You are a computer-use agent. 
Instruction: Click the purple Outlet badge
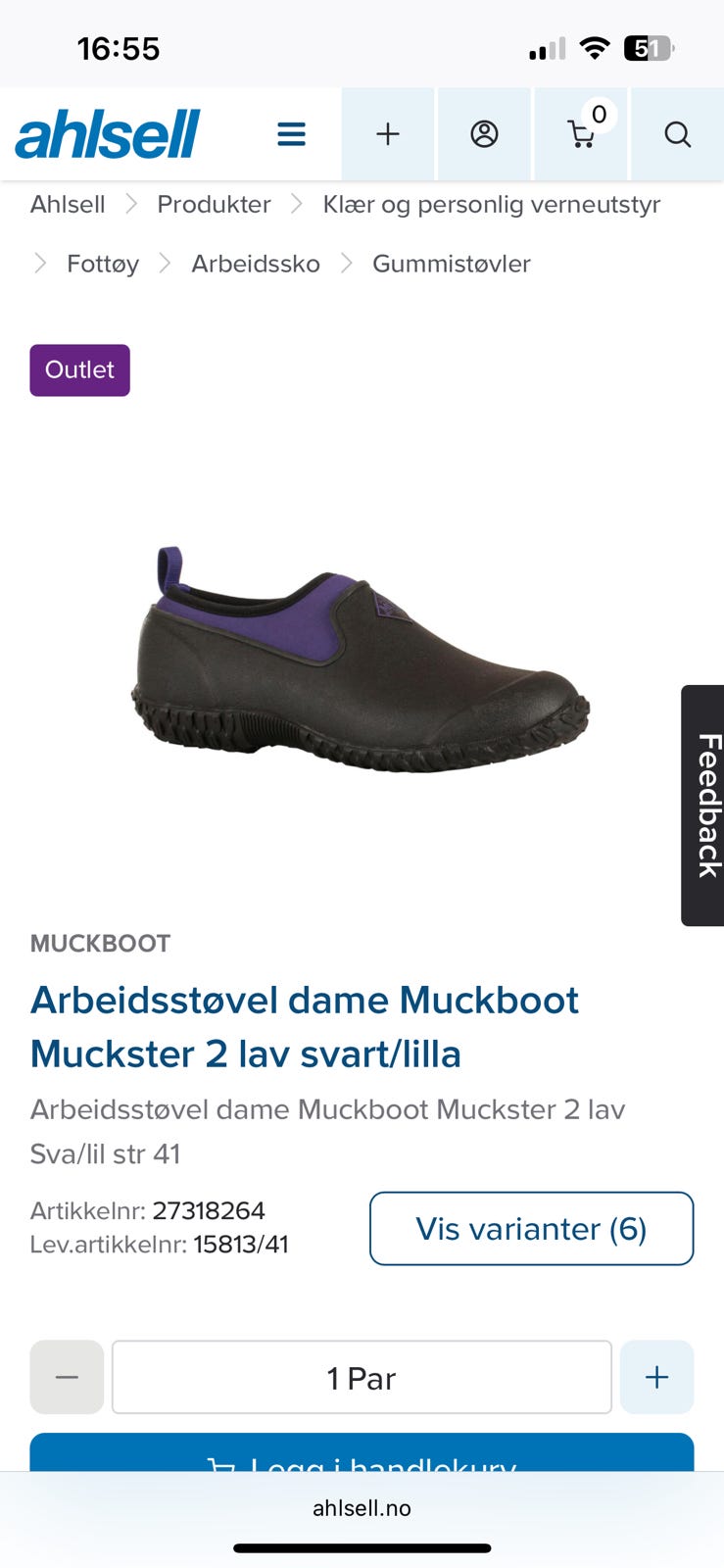click(x=79, y=370)
